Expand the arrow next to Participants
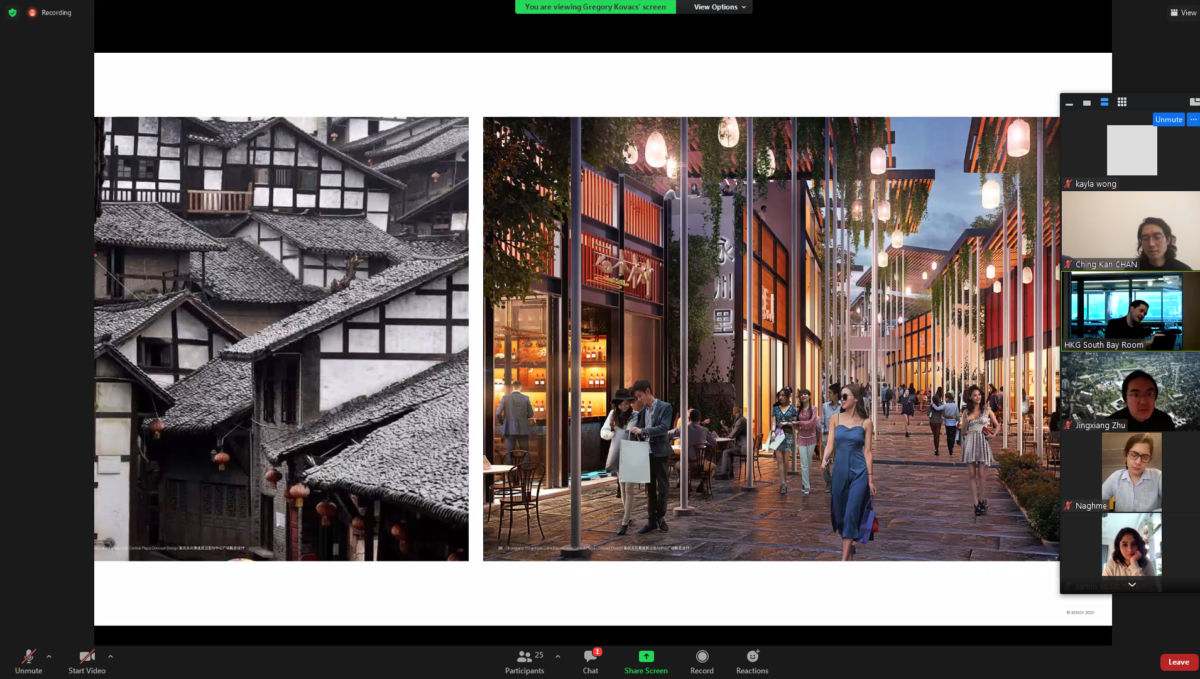This screenshot has height=679, width=1200. 558,656
